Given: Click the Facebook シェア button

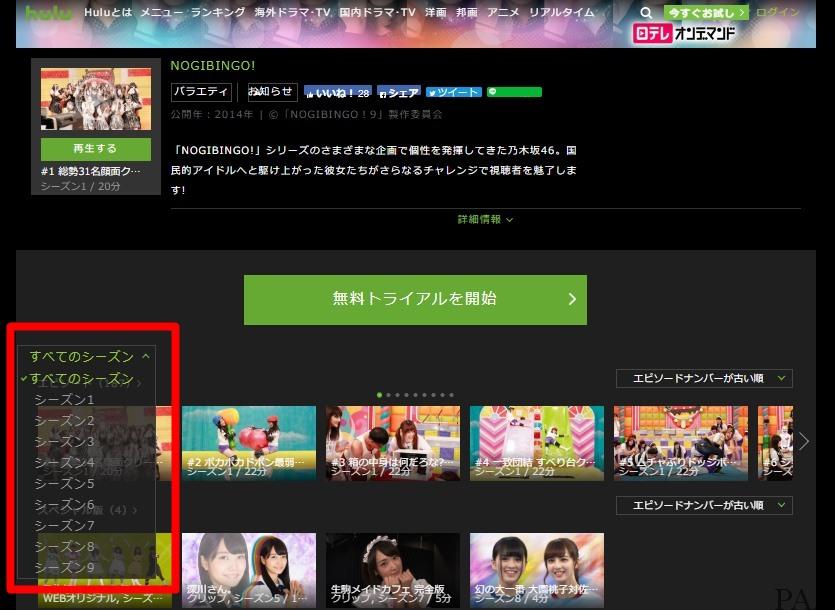Looking at the screenshot, I should [399, 93].
